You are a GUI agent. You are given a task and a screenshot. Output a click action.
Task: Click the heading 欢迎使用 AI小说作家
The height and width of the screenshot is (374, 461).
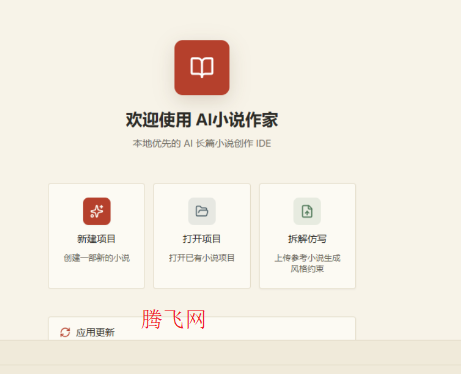coord(202,120)
